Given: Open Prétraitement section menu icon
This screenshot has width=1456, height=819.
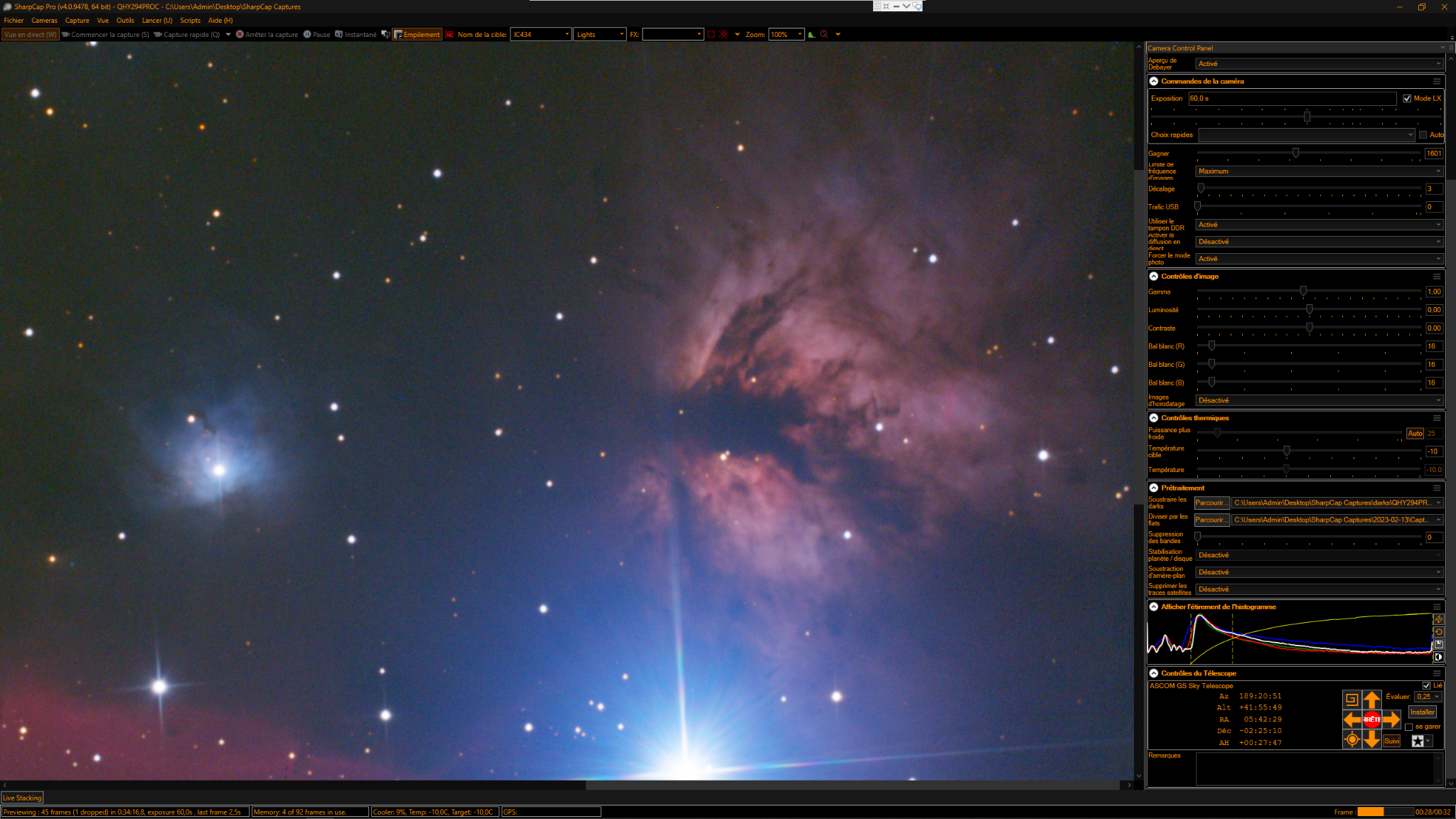Looking at the screenshot, I should click(1437, 488).
